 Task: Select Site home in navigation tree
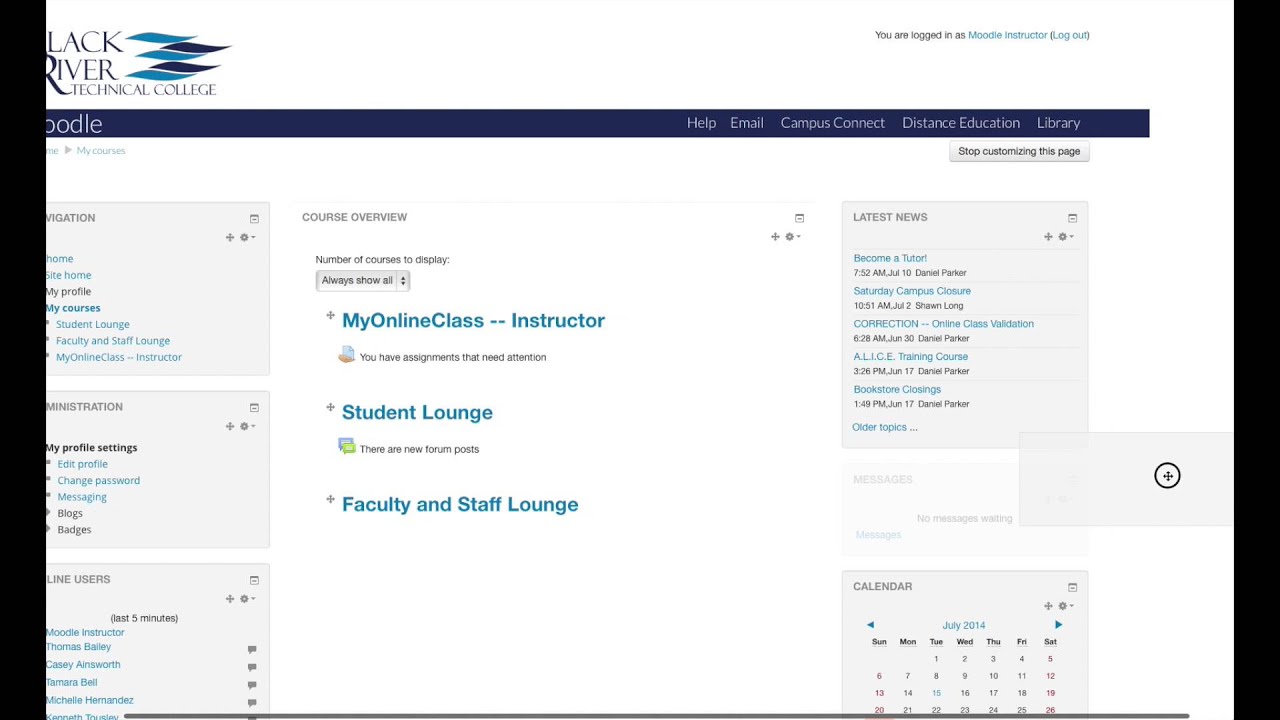click(x=68, y=275)
